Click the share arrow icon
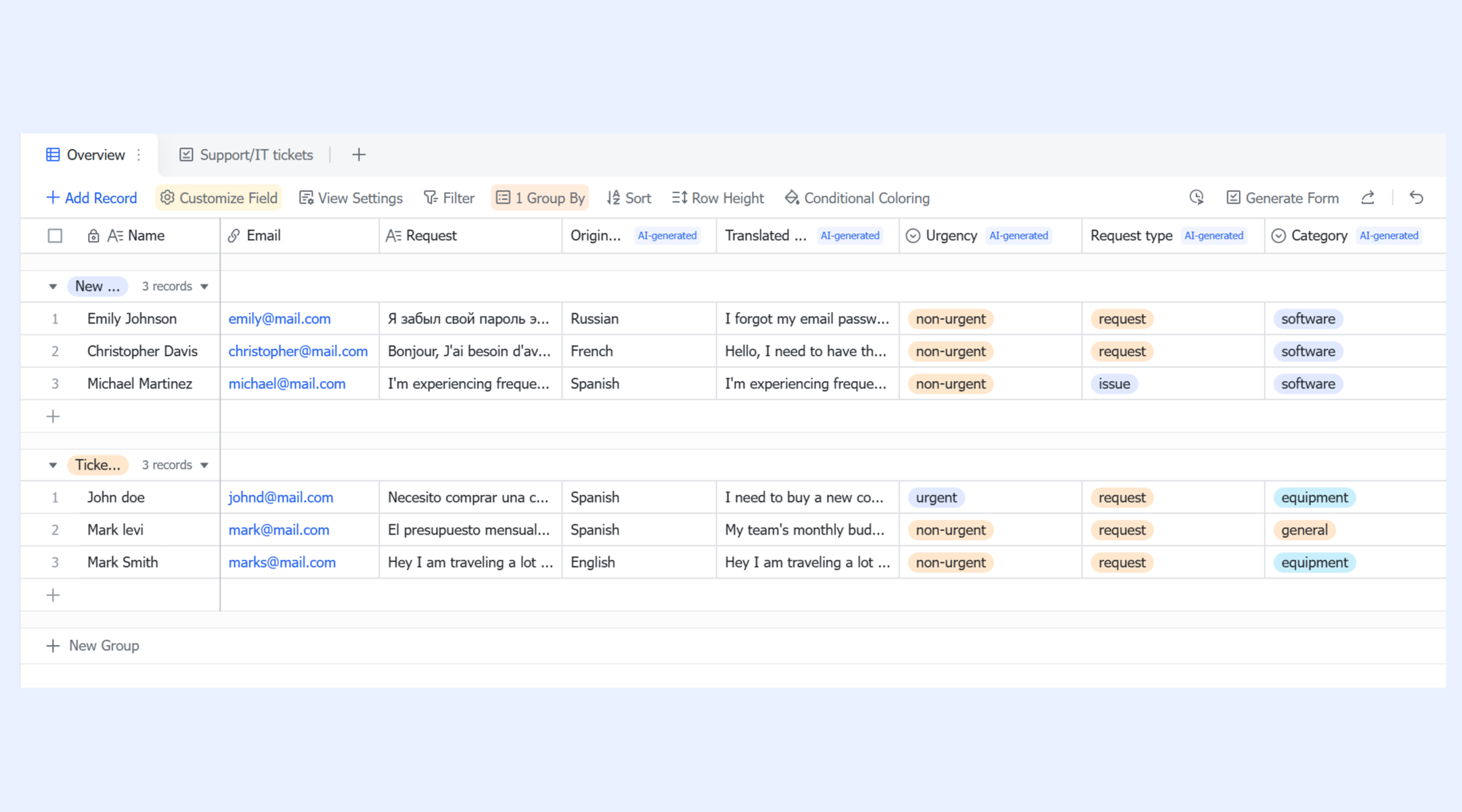Viewport: 1462px width, 812px height. pos(1368,197)
